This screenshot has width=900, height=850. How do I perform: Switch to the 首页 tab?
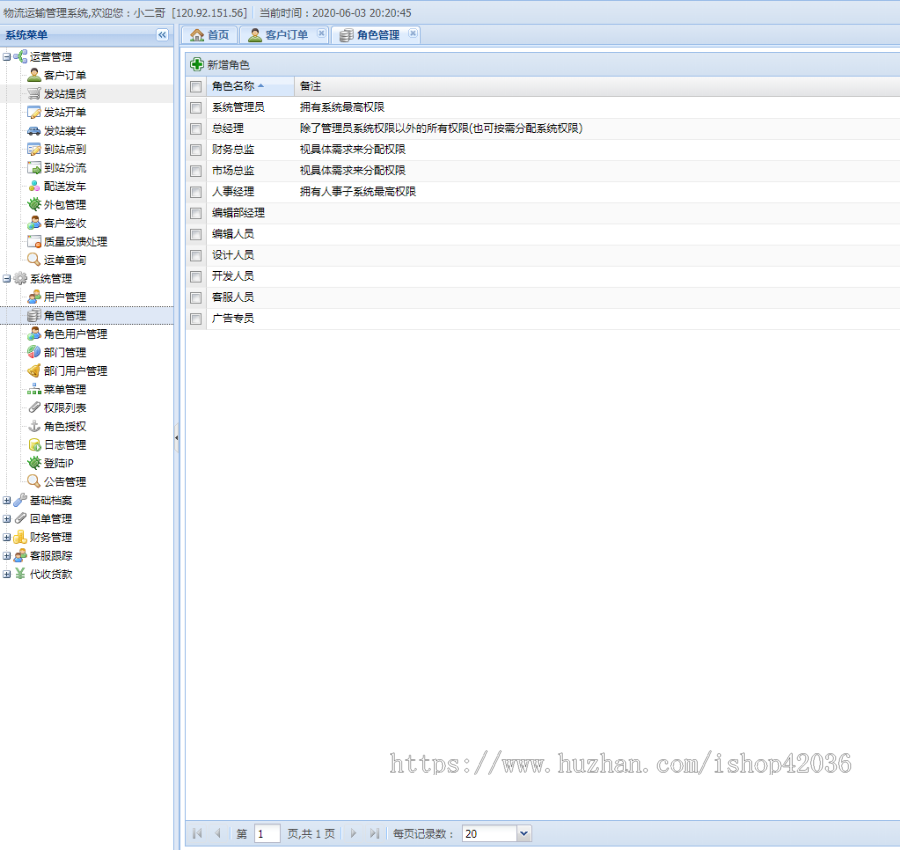(210, 35)
